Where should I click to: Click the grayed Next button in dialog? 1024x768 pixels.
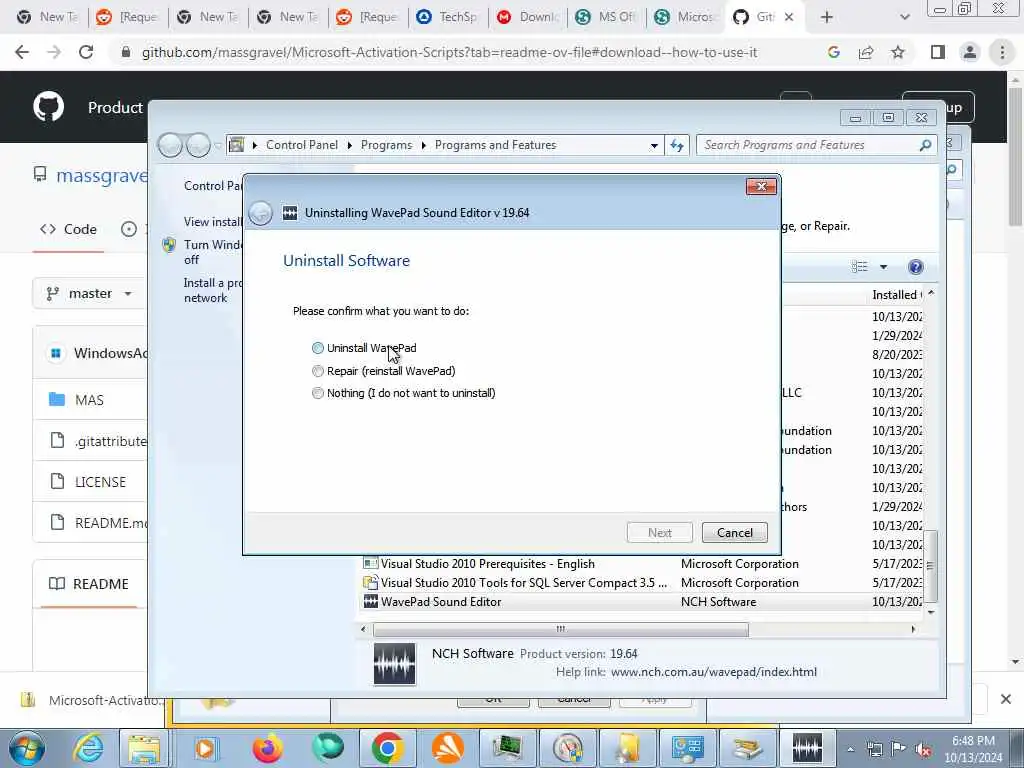coord(659,532)
